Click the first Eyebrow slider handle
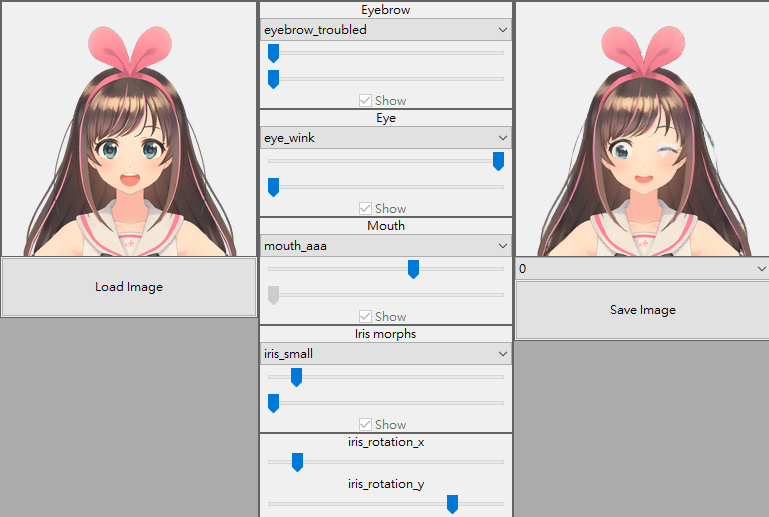This screenshot has width=769, height=517. (274, 53)
